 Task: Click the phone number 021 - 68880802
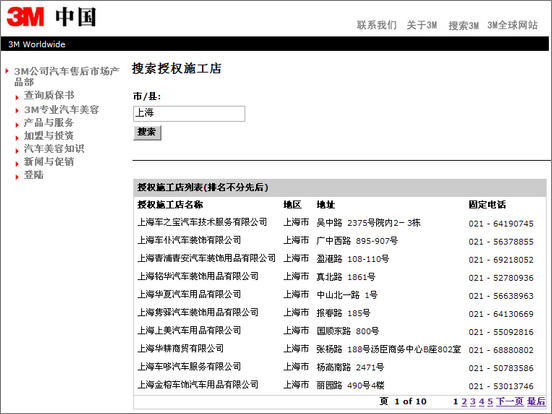[501, 350]
